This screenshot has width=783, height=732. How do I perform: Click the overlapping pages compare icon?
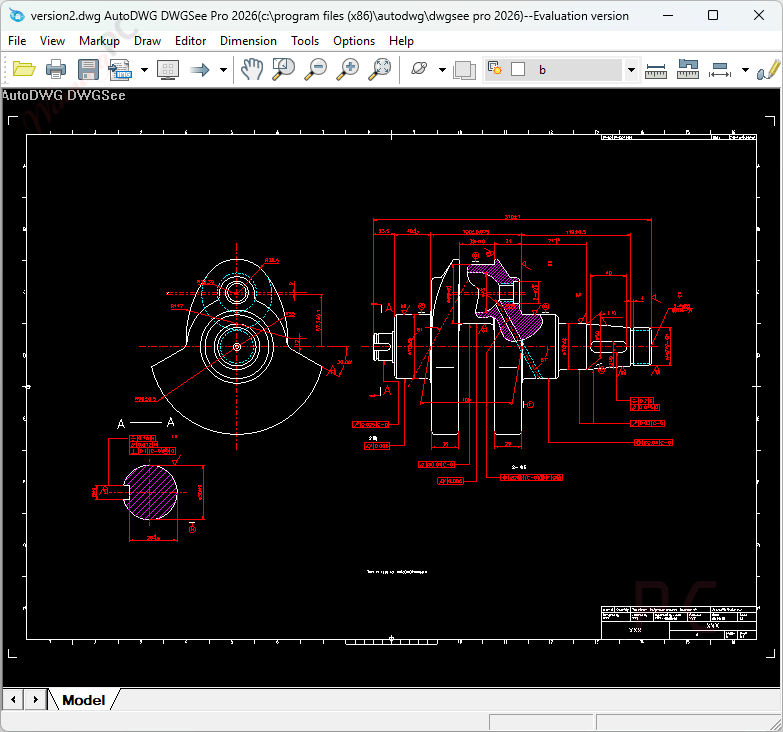[464, 70]
